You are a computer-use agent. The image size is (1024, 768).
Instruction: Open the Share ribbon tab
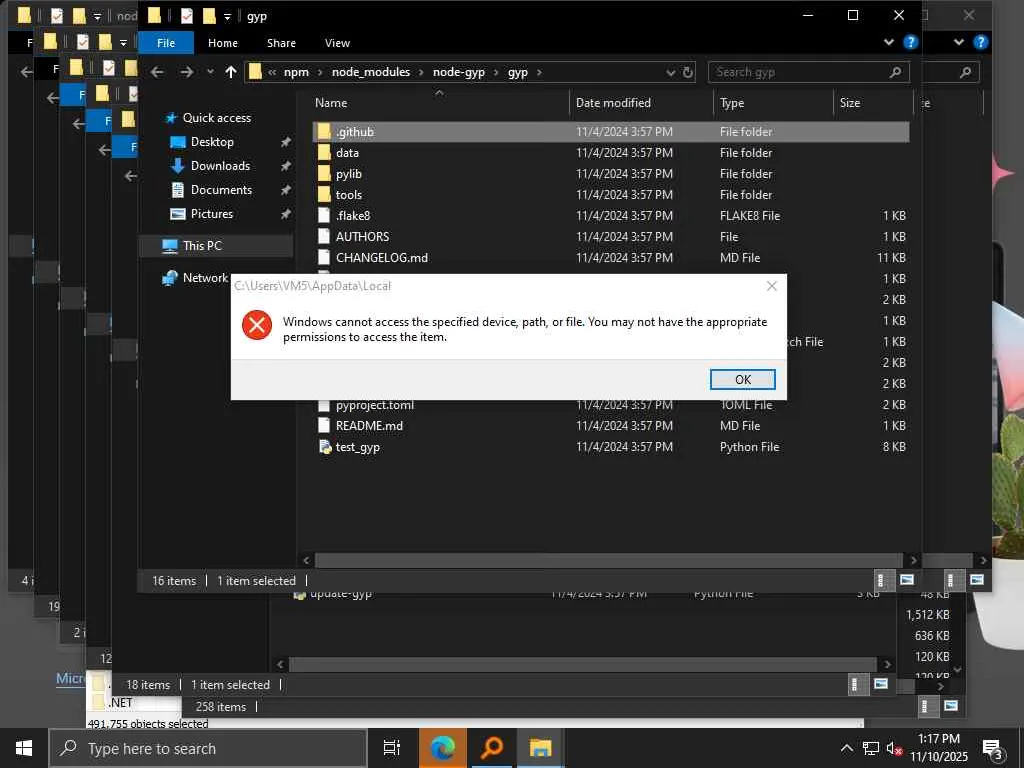click(281, 43)
